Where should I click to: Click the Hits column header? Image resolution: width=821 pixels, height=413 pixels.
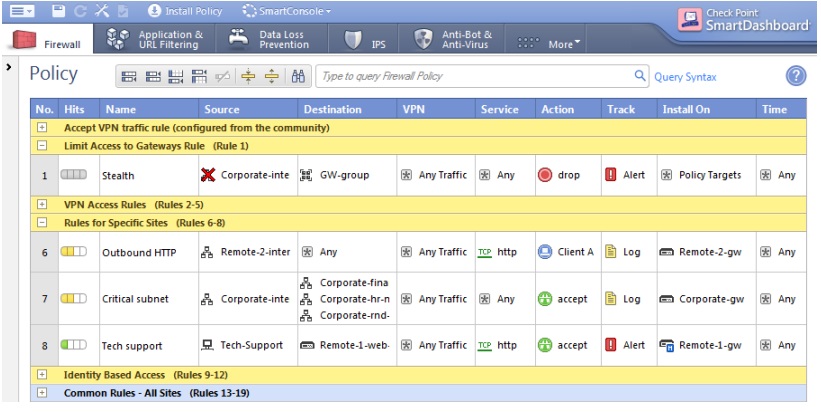point(79,109)
